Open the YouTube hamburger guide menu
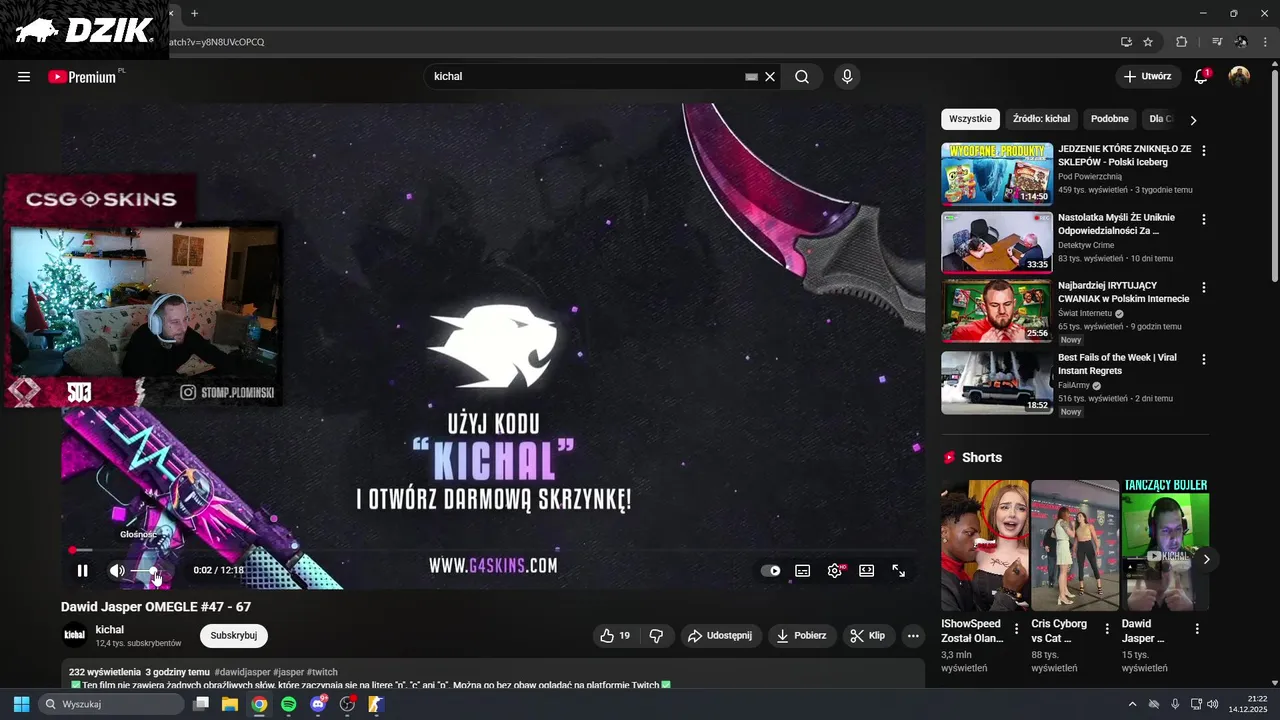1280x720 pixels. click(x=24, y=77)
